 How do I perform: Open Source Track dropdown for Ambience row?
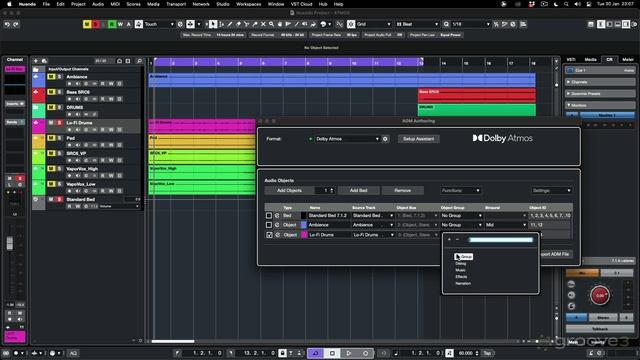[x=373, y=225]
